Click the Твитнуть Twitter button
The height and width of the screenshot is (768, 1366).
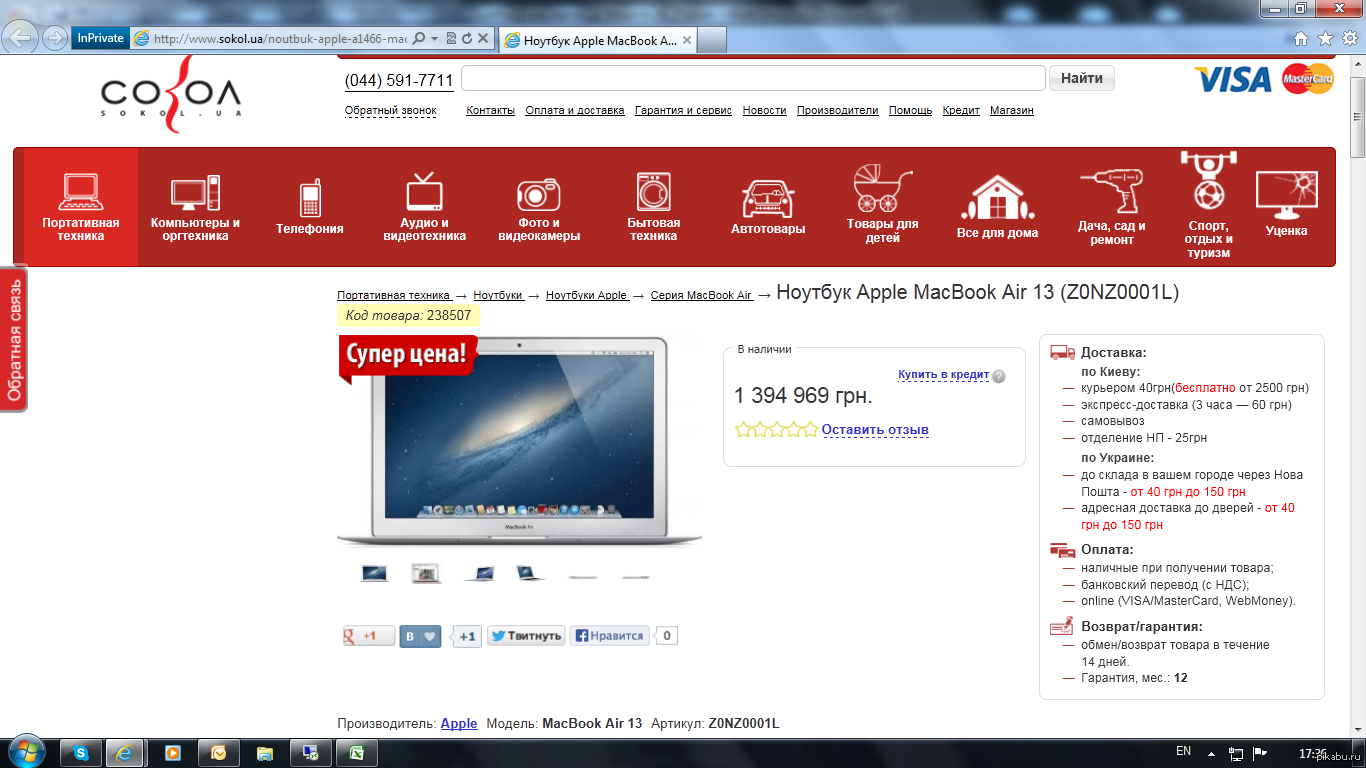526,636
